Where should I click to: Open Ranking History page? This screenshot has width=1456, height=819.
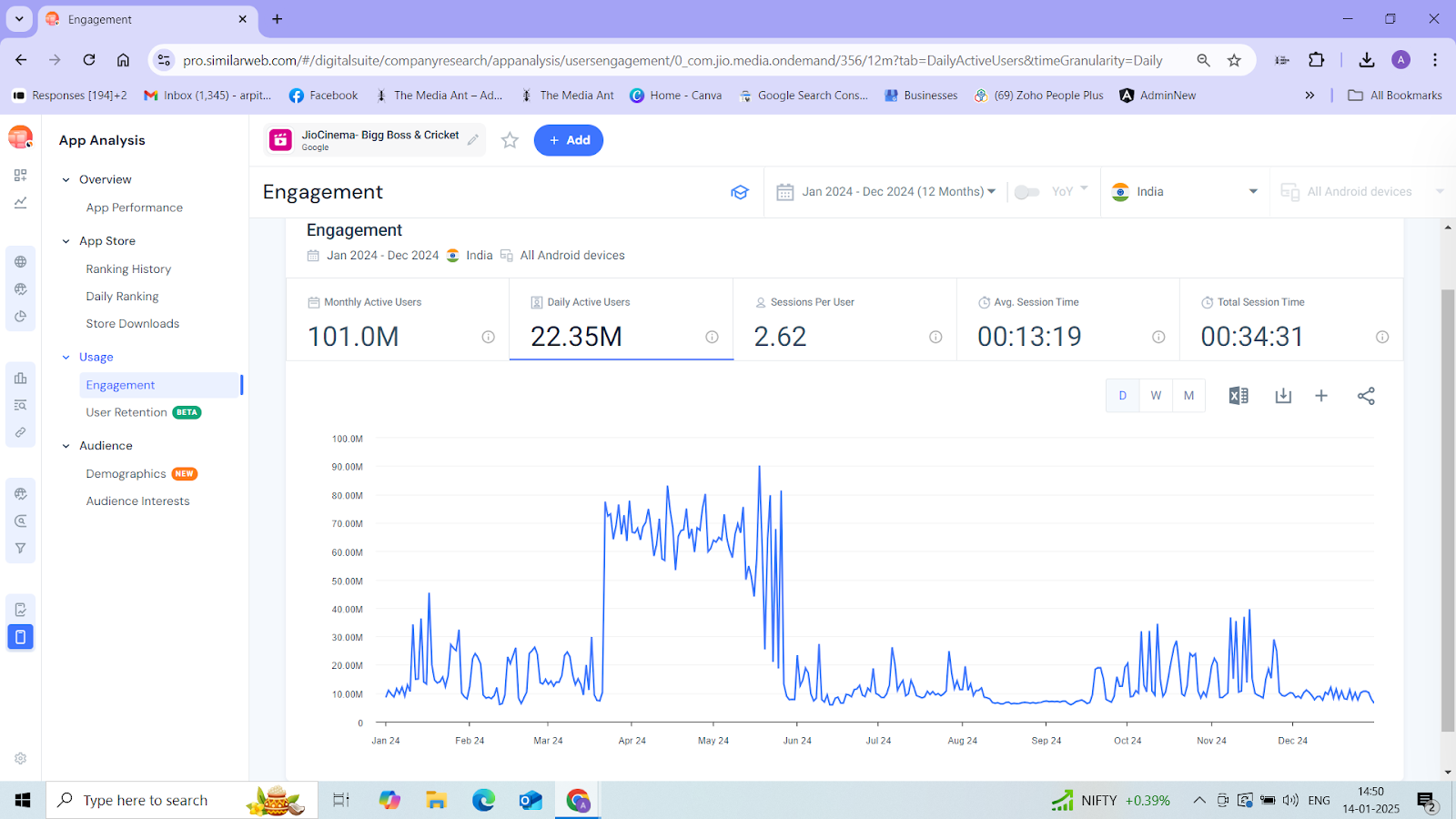tap(128, 269)
